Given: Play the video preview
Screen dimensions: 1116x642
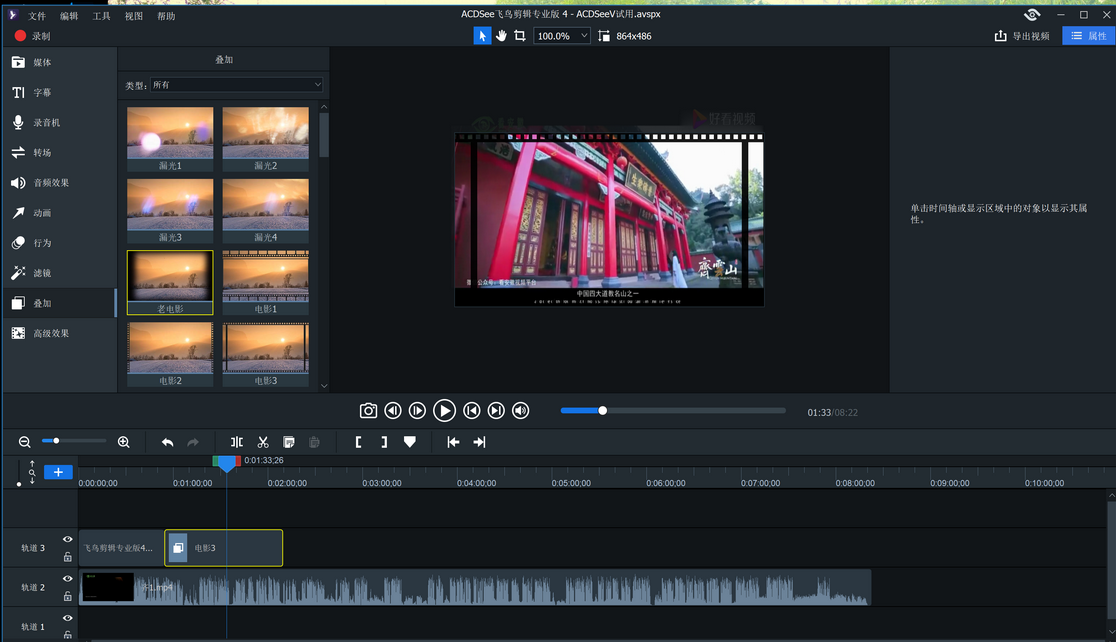Looking at the screenshot, I should pos(444,411).
